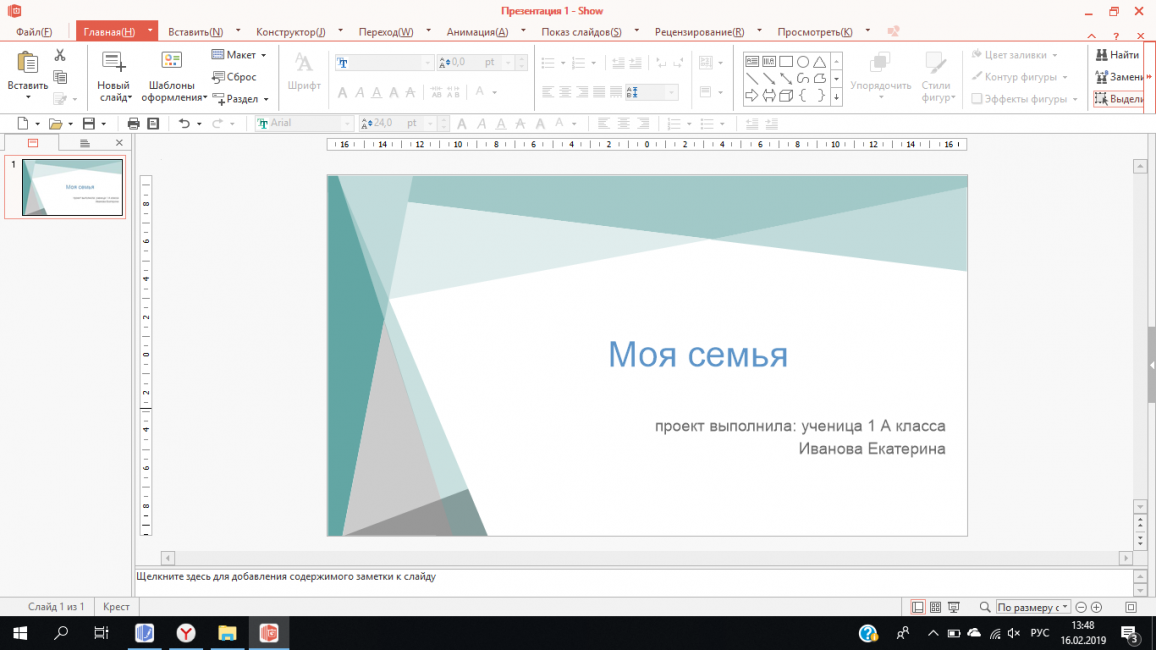Image resolution: width=1156 pixels, height=650 pixels.
Task: Click the Cut scissors icon
Action: 60,55
